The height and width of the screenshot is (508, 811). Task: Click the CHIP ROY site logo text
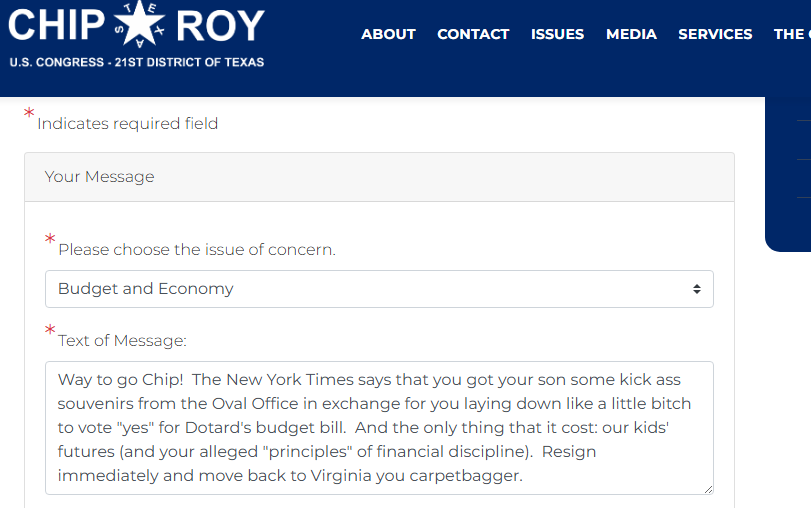click(x=137, y=25)
